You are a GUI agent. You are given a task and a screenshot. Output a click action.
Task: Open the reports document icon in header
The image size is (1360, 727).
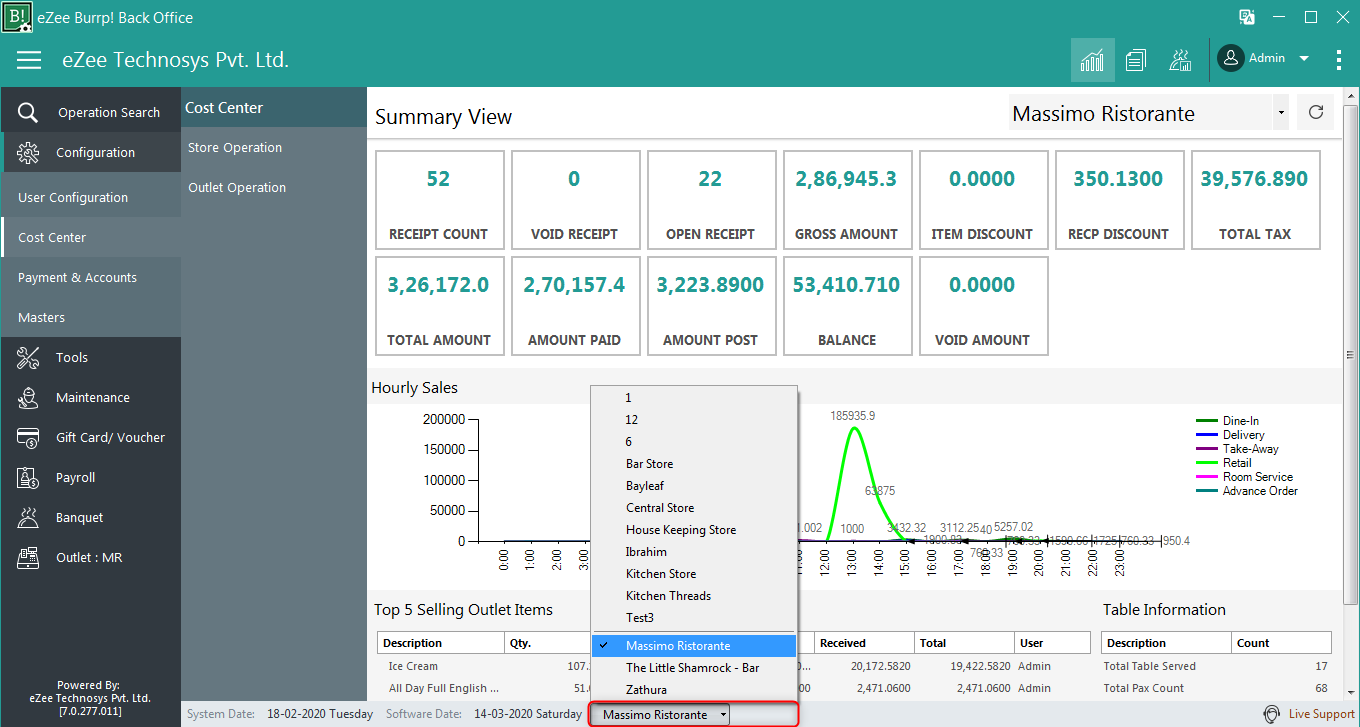click(x=1135, y=60)
